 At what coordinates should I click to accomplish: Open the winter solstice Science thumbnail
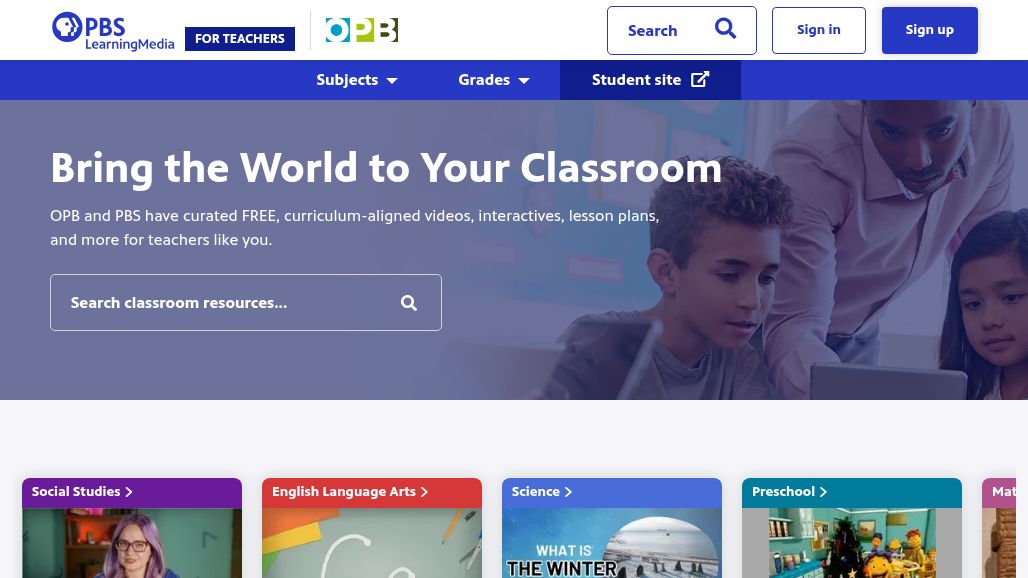point(612,543)
